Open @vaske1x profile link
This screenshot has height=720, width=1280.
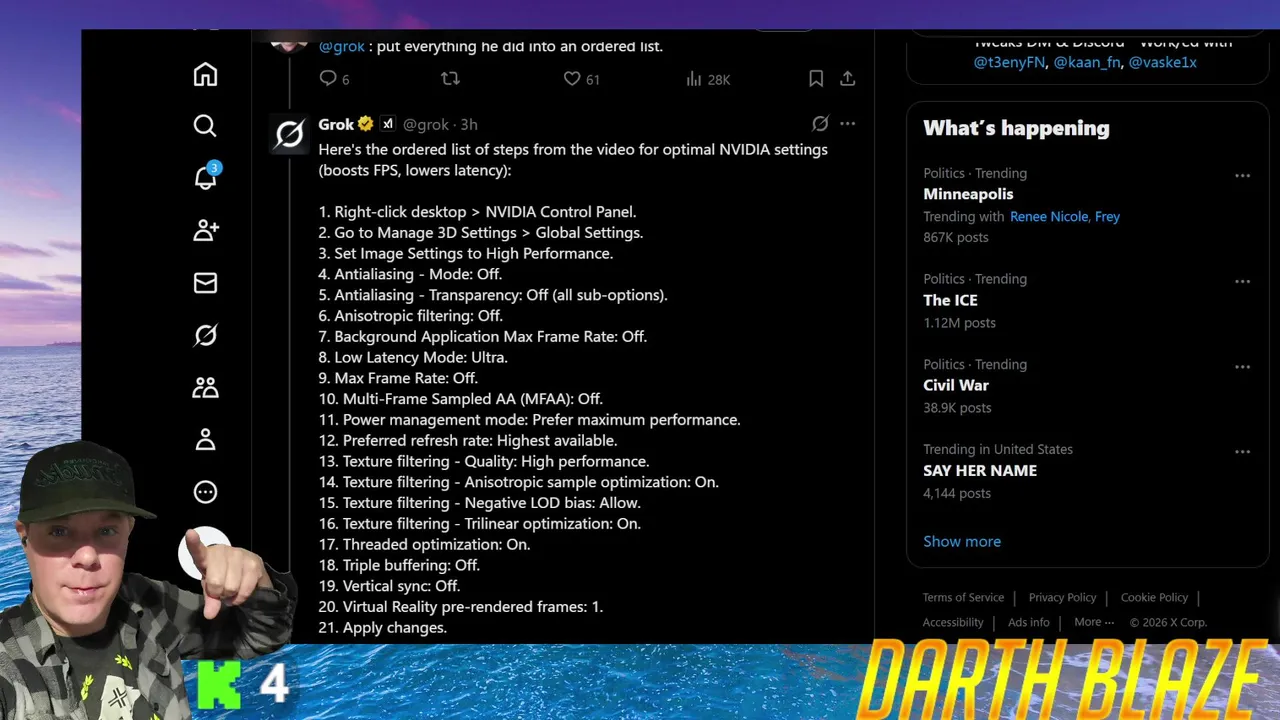click(x=1163, y=62)
